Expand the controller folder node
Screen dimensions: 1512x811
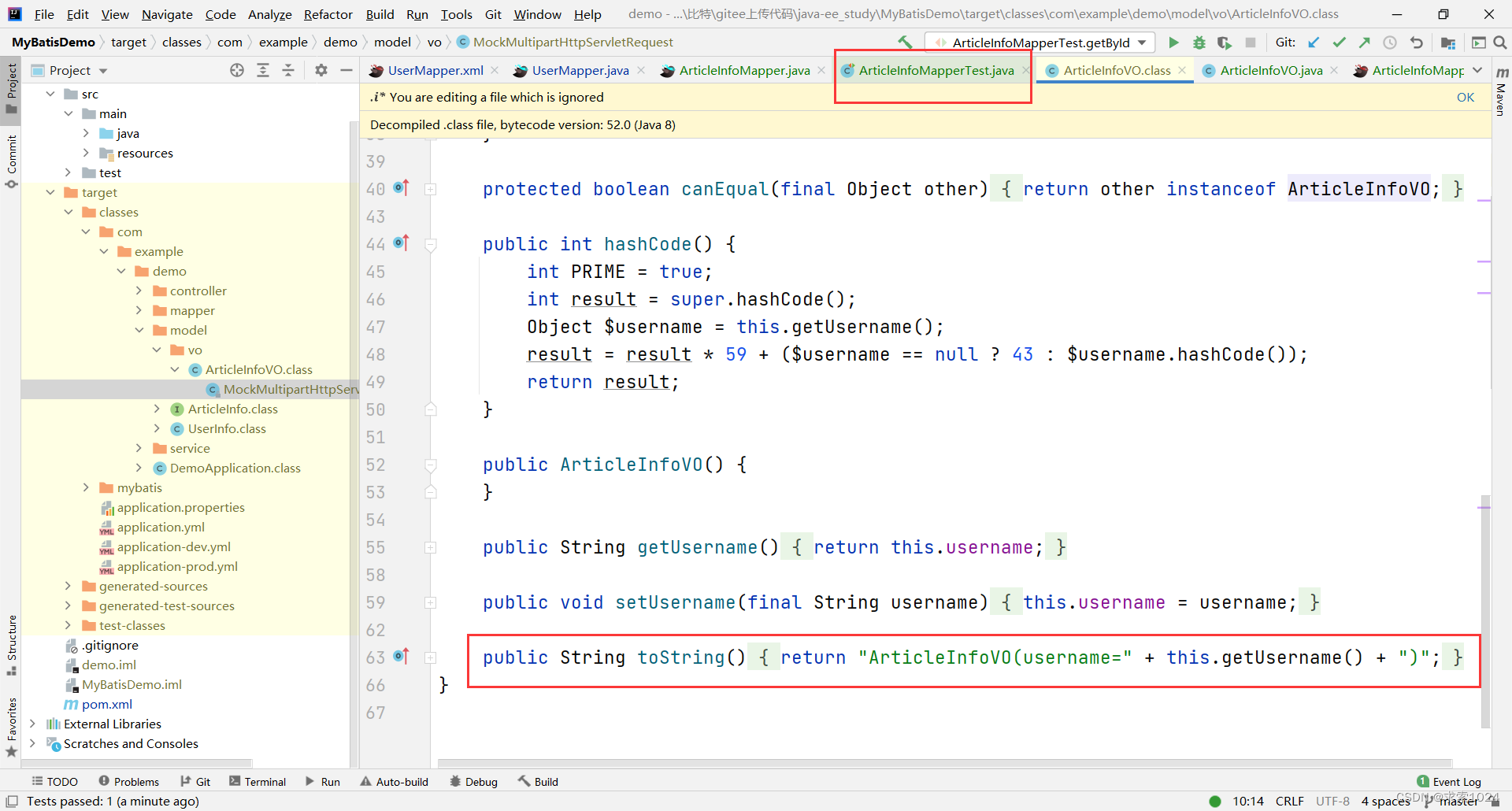[139, 291]
